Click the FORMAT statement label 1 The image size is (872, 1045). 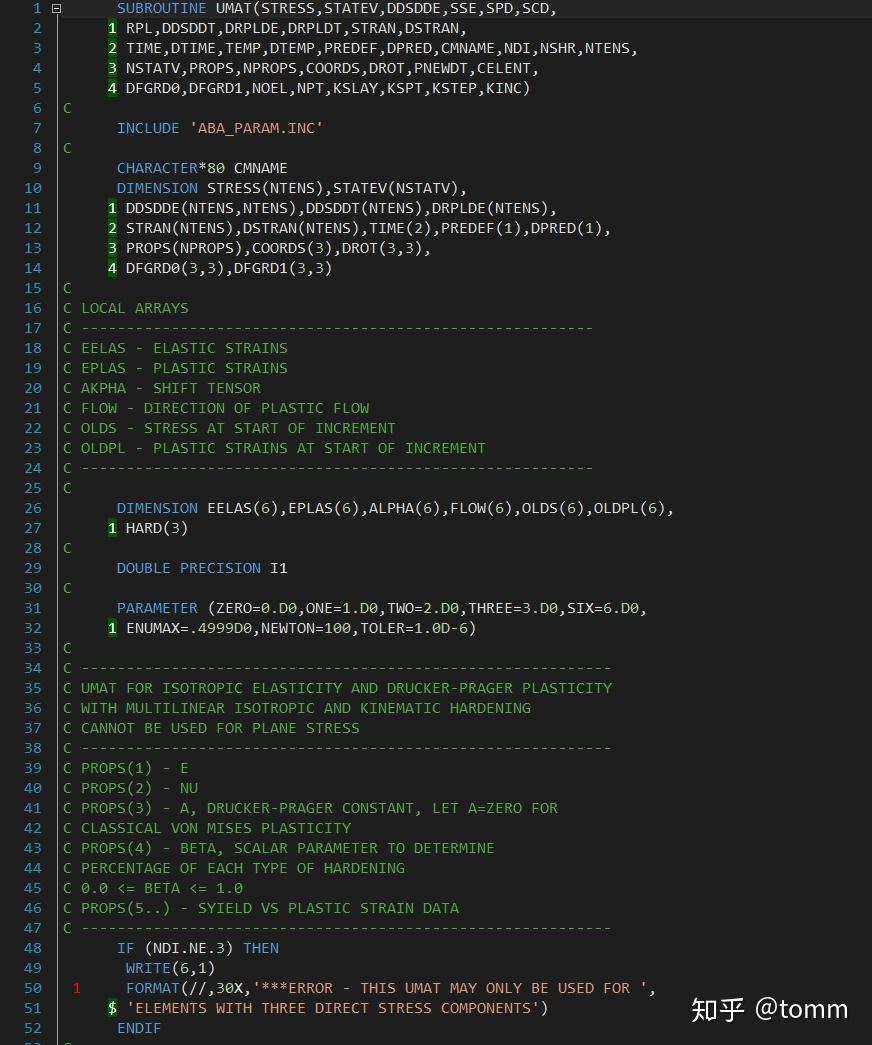[76, 988]
